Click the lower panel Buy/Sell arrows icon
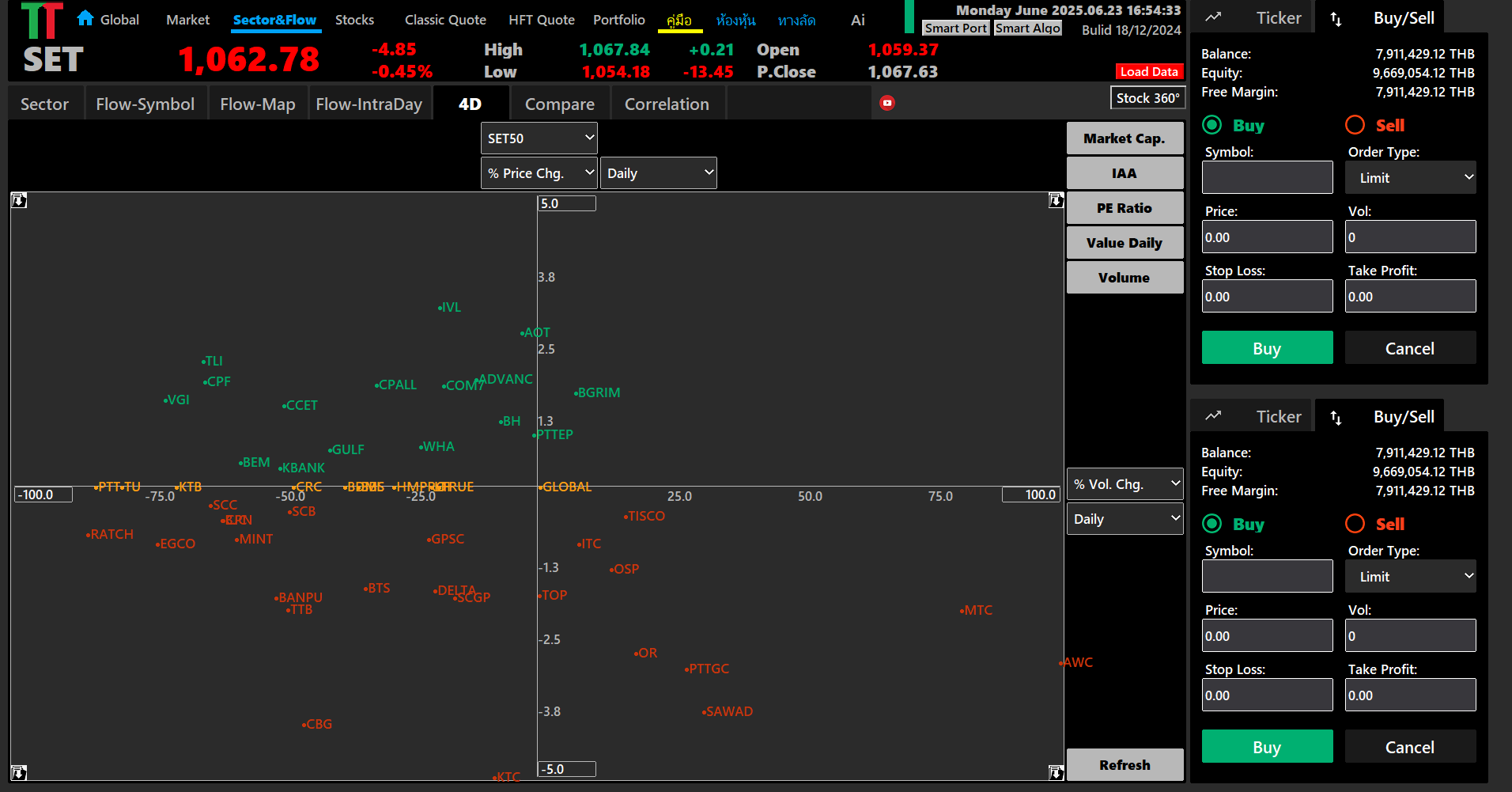 [1336, 418]
